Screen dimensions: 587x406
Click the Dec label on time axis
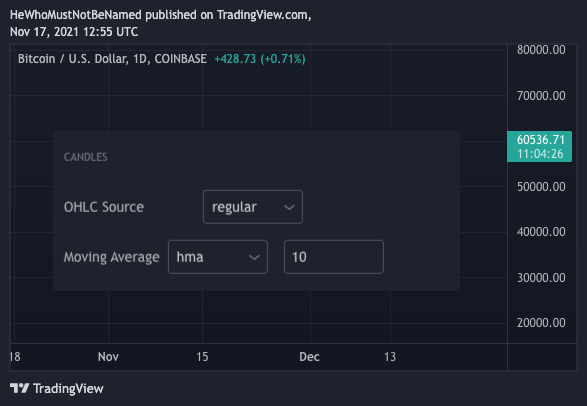pos(309,357)
